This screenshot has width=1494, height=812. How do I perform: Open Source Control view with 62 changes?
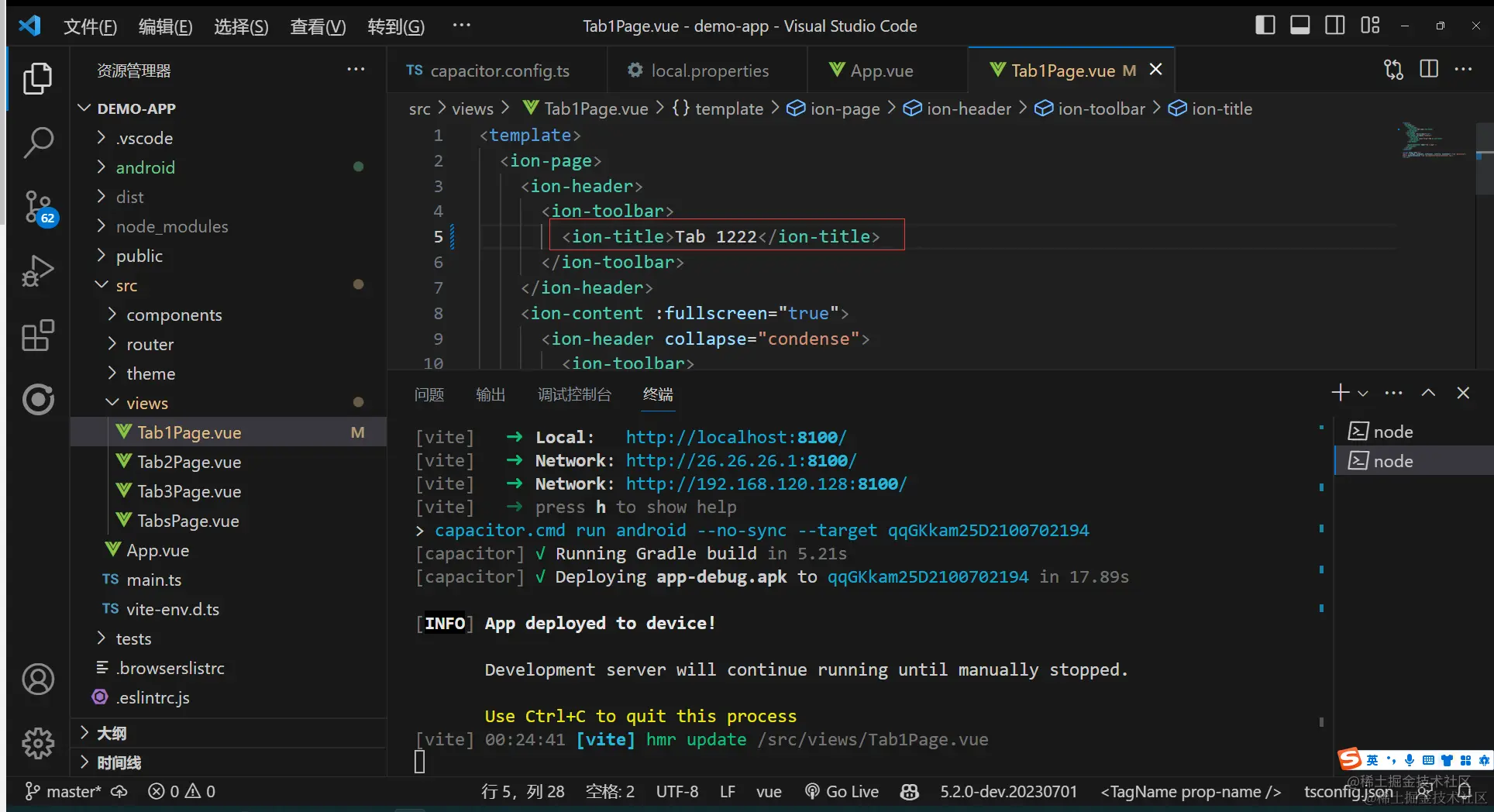click(x=39, y=208)
